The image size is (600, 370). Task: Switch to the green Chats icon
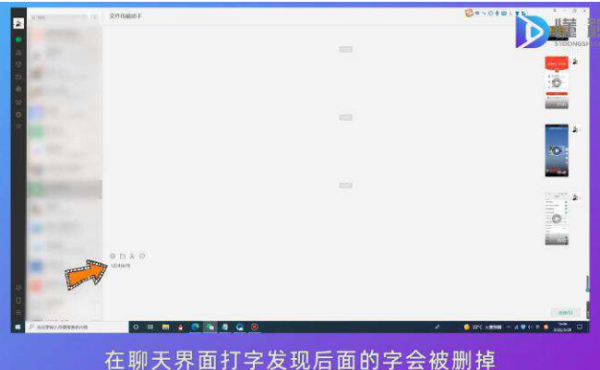(x=18, y=39)
